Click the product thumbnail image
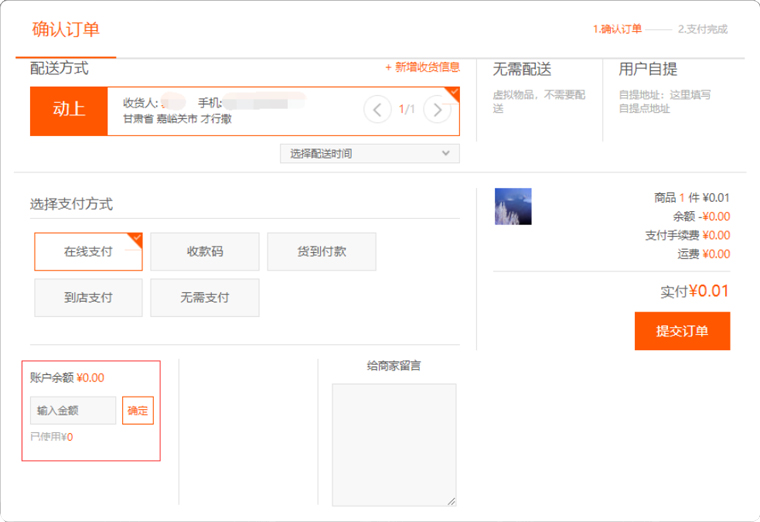 (x=513, y=206)
